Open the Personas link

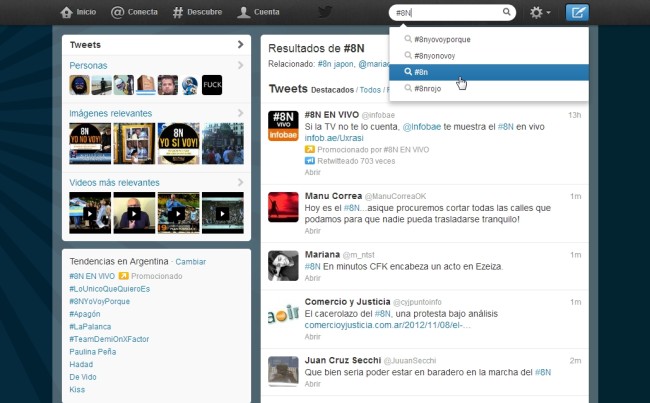click(x=88, y=66)
